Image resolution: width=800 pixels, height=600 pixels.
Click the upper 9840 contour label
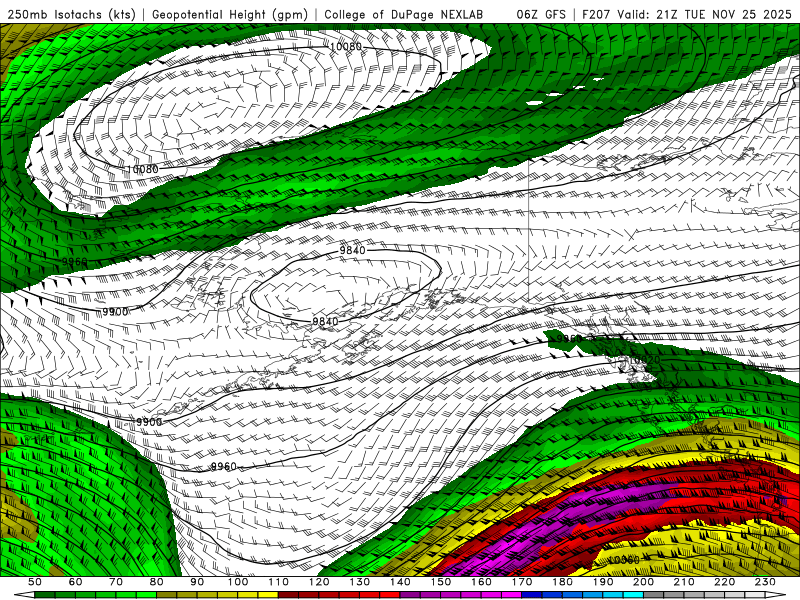[x=353, y=250]
